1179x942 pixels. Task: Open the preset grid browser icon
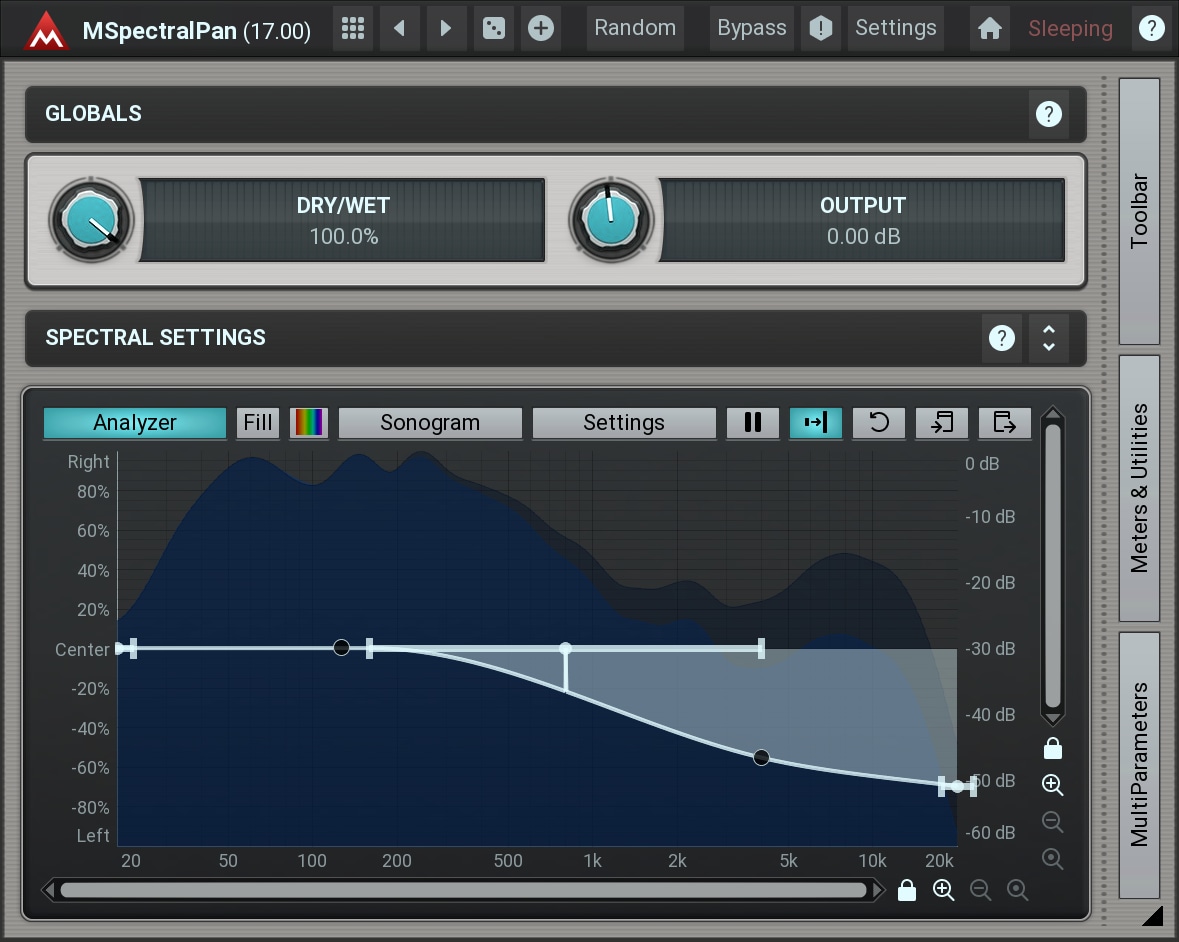(x=352, y=28)
